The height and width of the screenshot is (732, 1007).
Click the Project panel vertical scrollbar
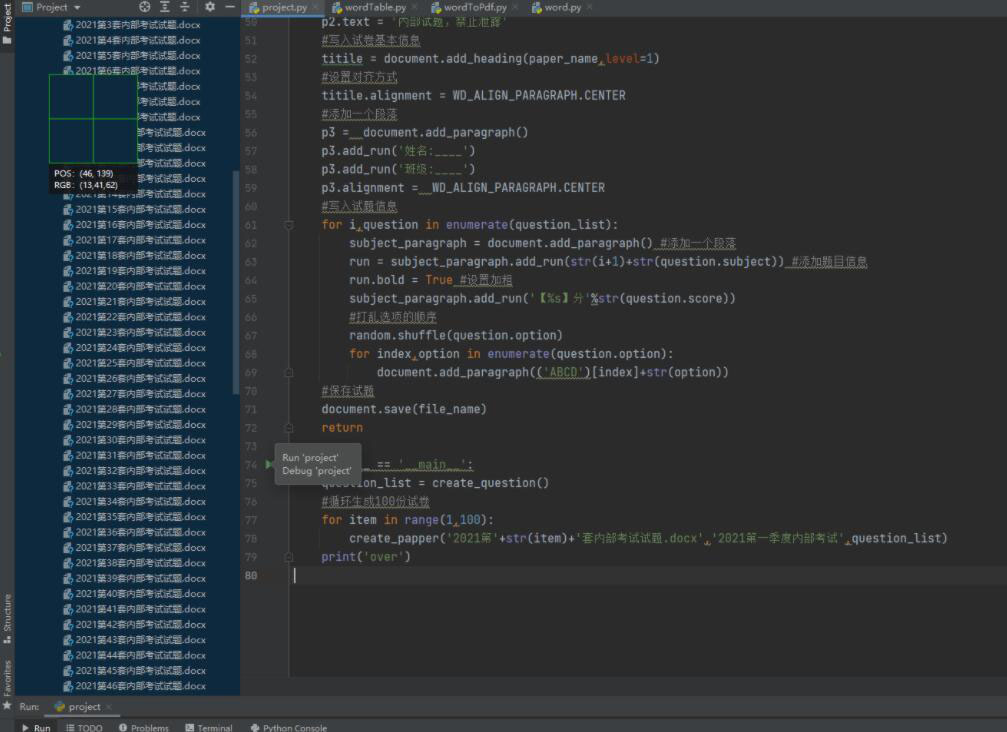coord(236,280)
